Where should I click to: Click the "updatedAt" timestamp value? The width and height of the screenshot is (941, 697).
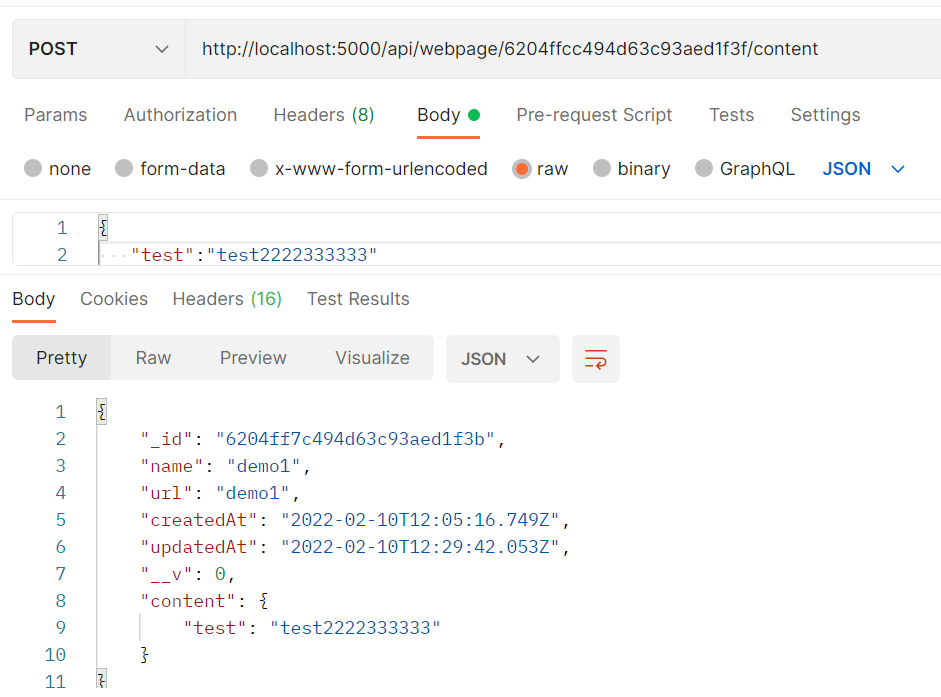420,547
